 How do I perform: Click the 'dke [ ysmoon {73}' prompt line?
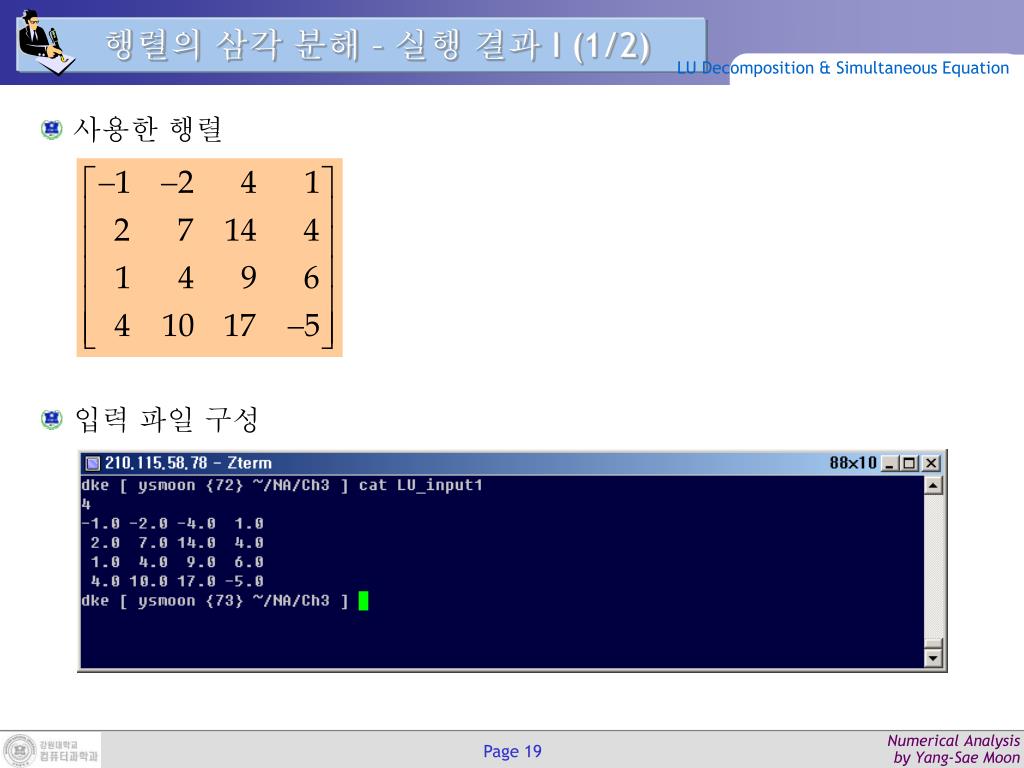(215, 601)
